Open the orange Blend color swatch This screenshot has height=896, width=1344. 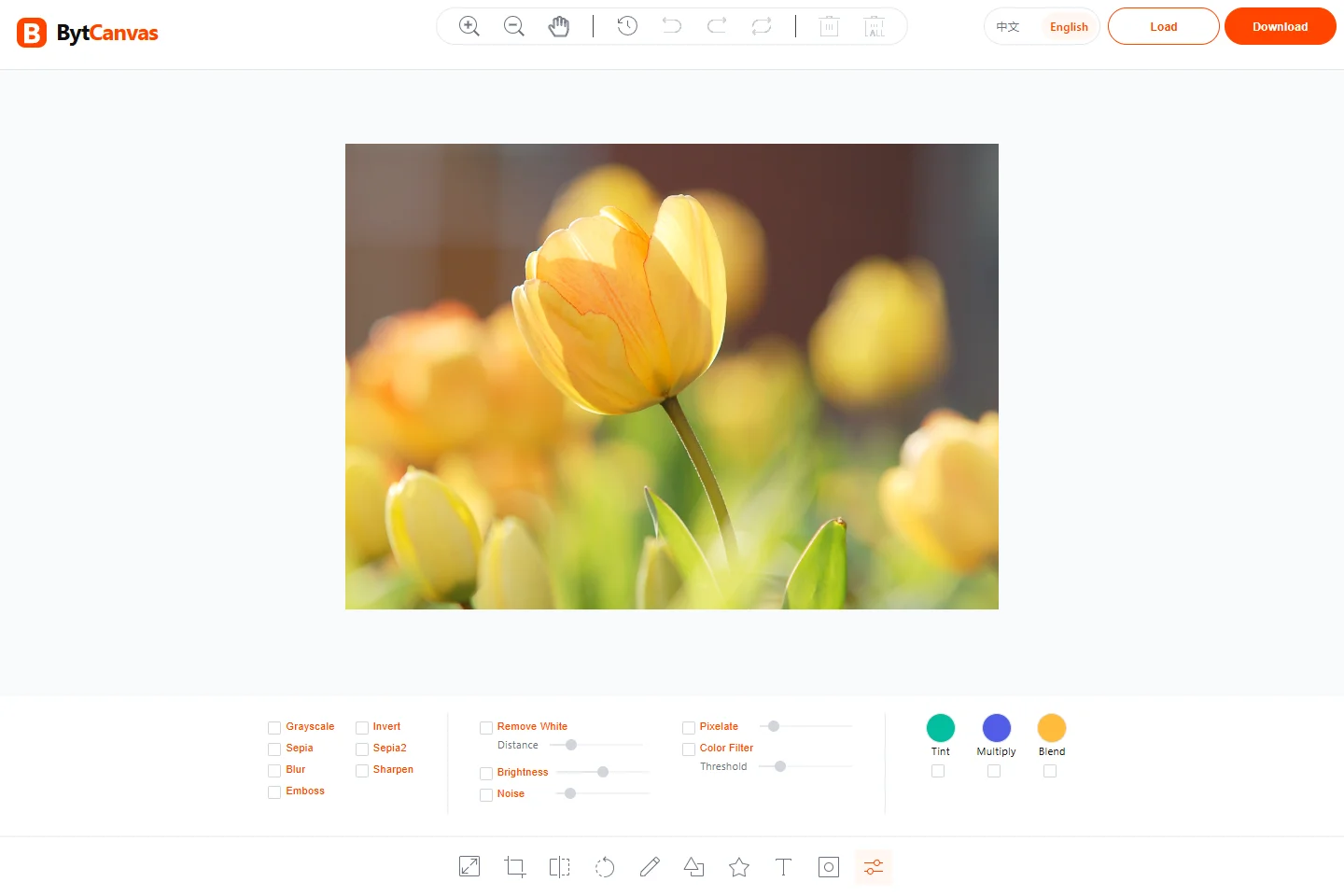(x=1052, y=728)
